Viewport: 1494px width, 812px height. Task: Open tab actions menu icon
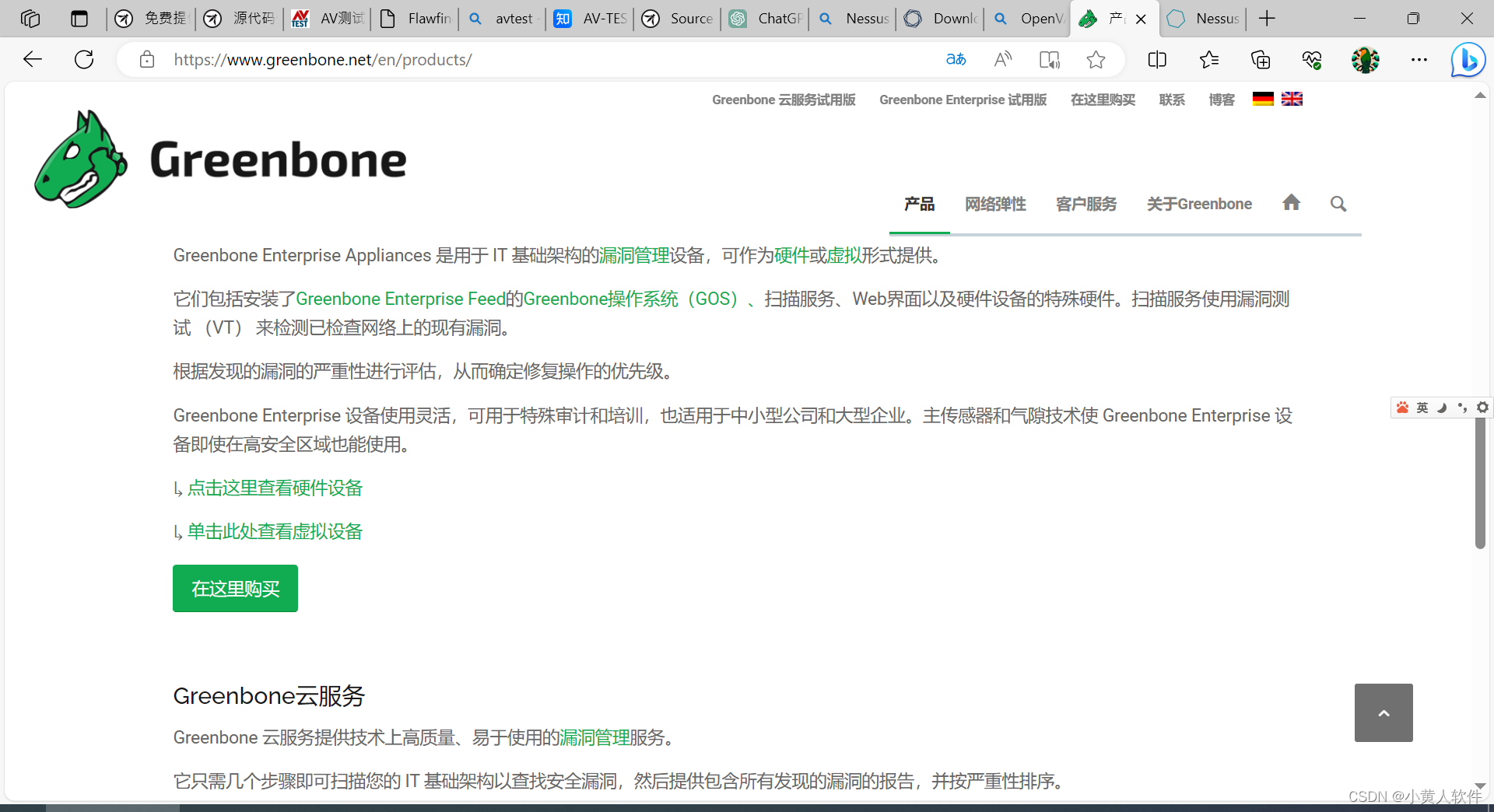click(x=79, y=19)
